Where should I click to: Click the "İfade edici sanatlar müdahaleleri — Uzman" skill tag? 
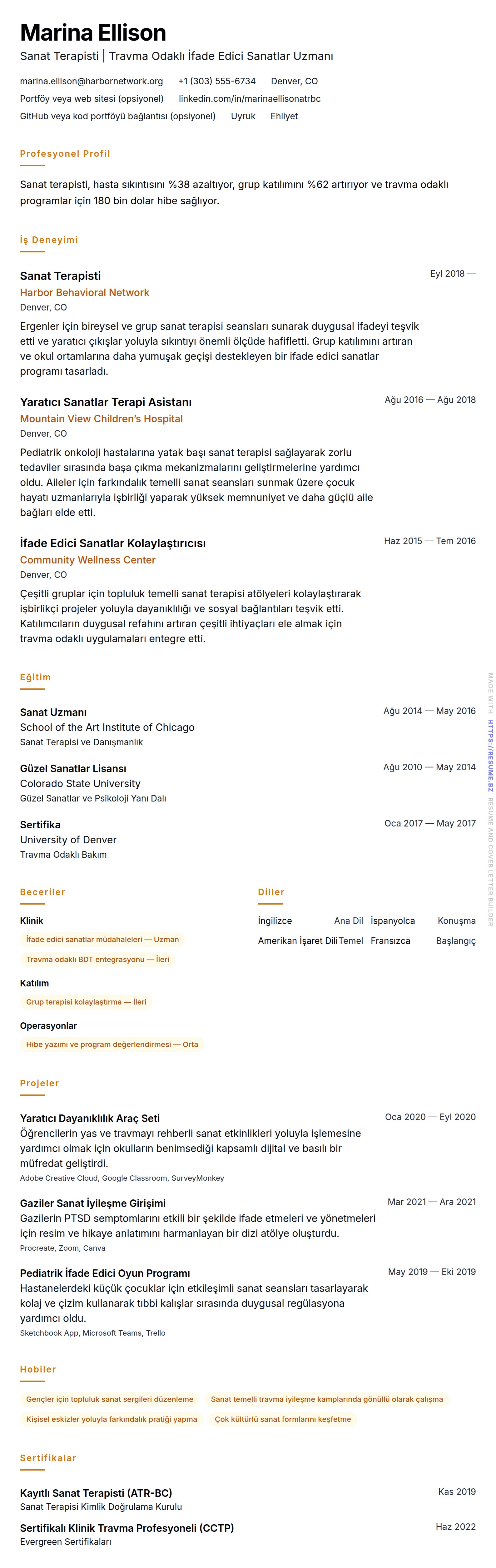pos(102,939)
